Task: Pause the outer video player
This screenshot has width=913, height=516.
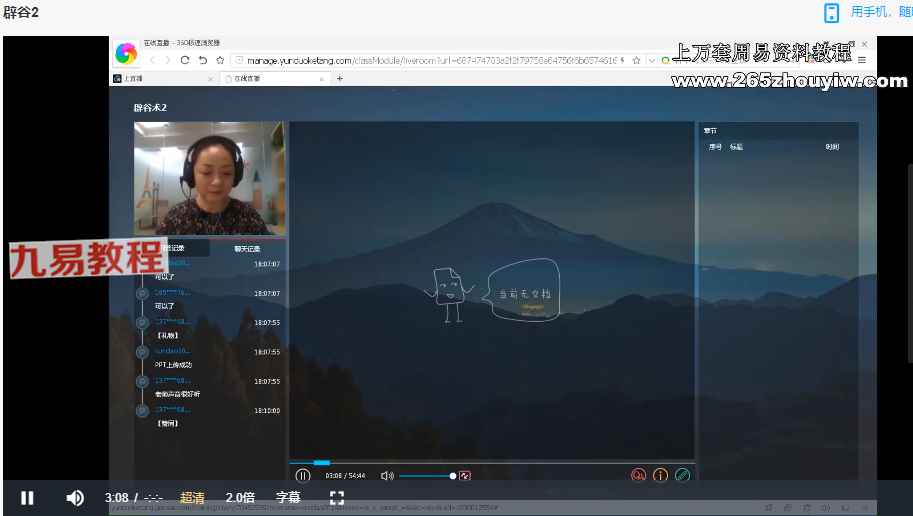Action: pos(27,498)
